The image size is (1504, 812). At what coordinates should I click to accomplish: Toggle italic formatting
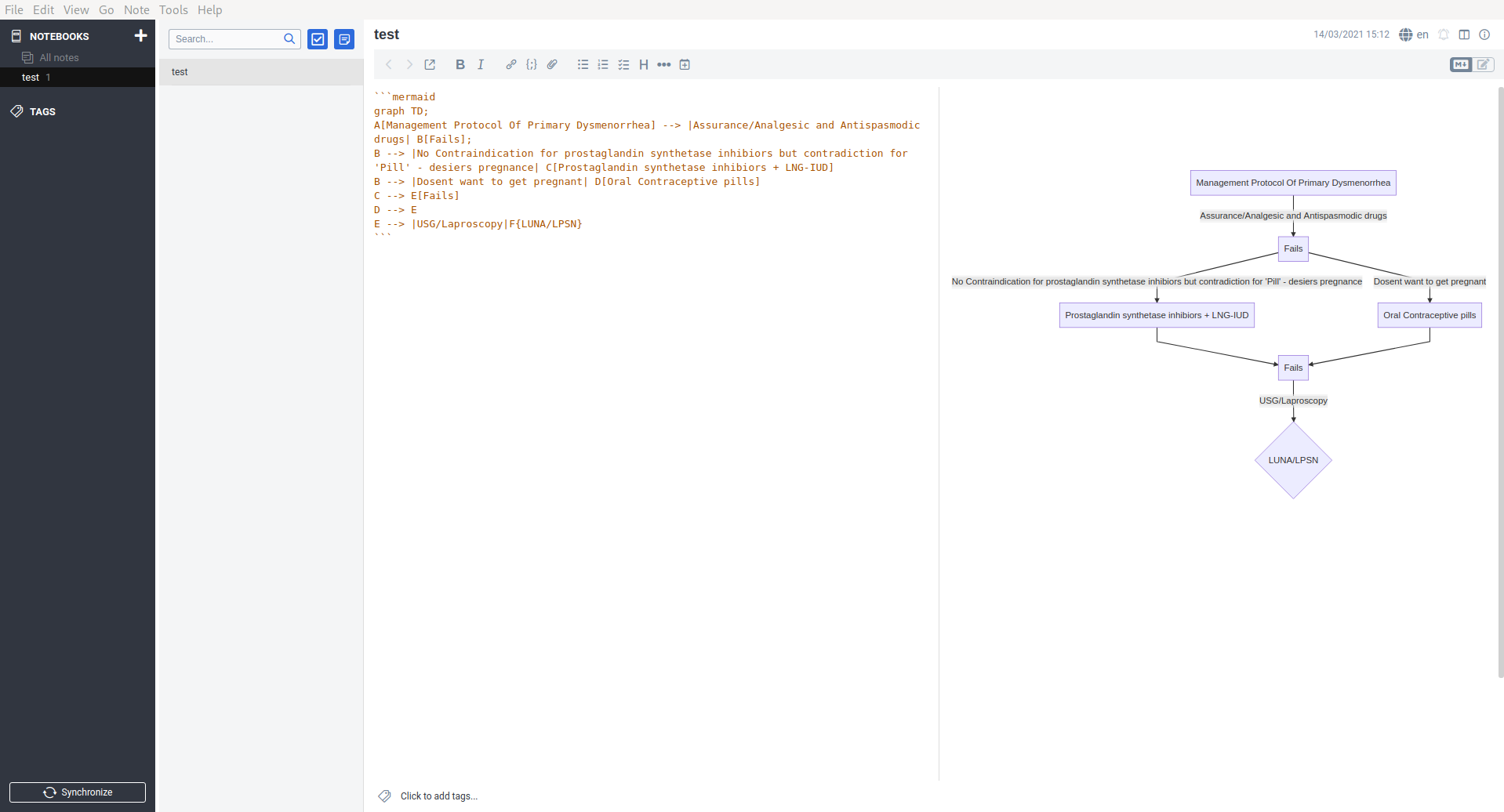(481, 64)
